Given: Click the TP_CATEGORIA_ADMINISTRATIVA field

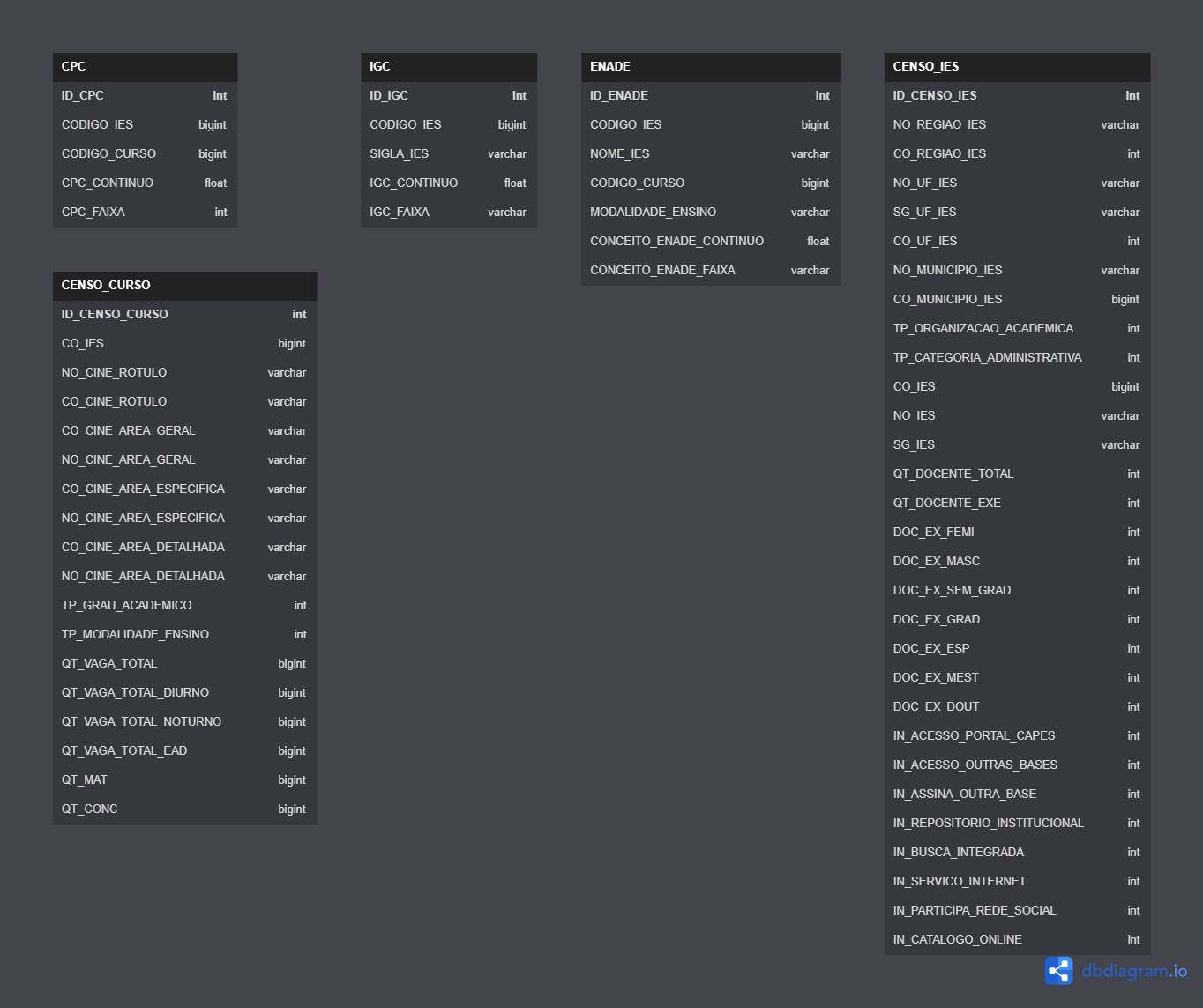Looking at the screenshot, I should tap(1018, 358).
